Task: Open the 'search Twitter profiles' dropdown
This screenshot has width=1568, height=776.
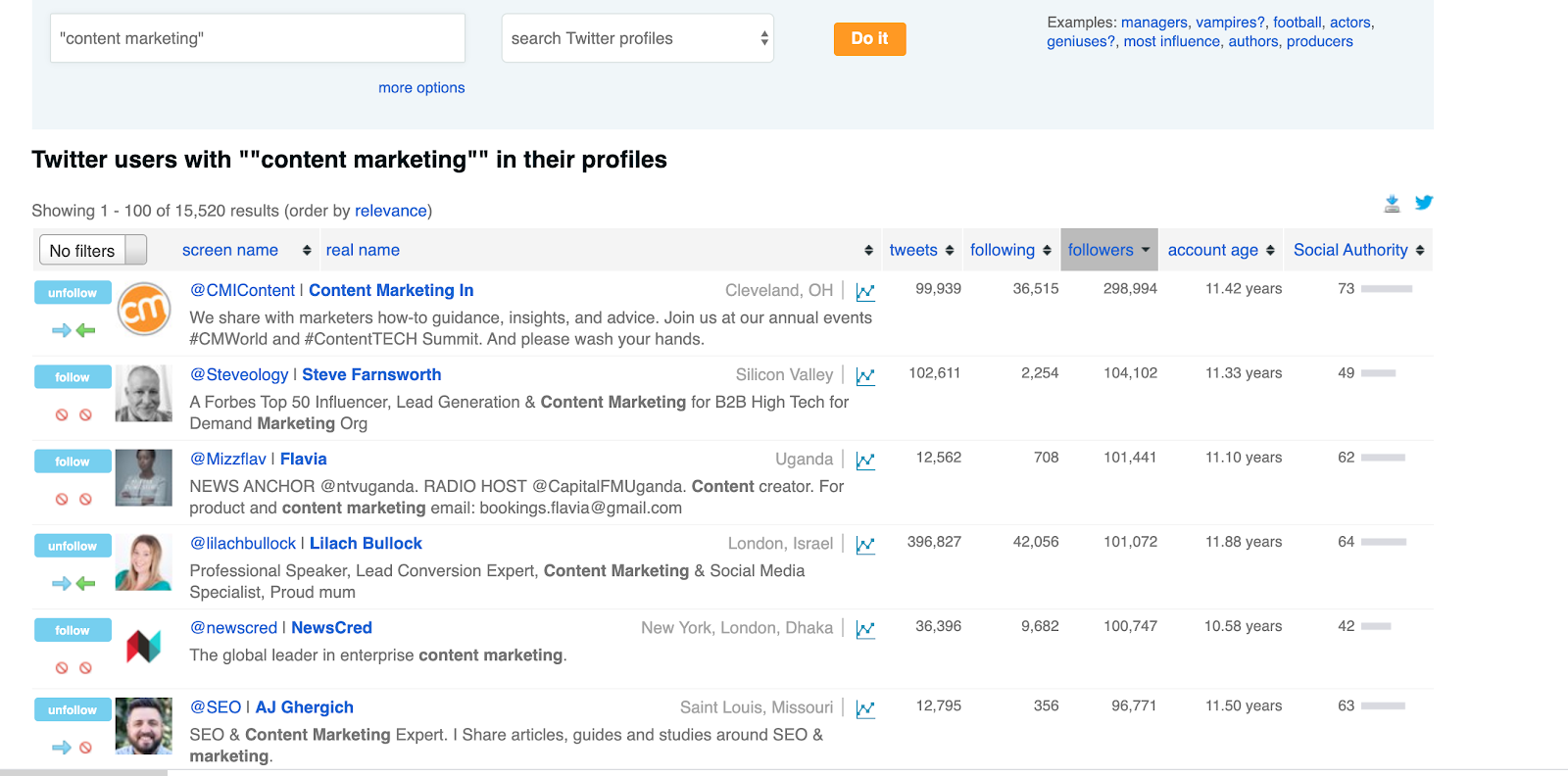Action: click(x=638, y=39)
